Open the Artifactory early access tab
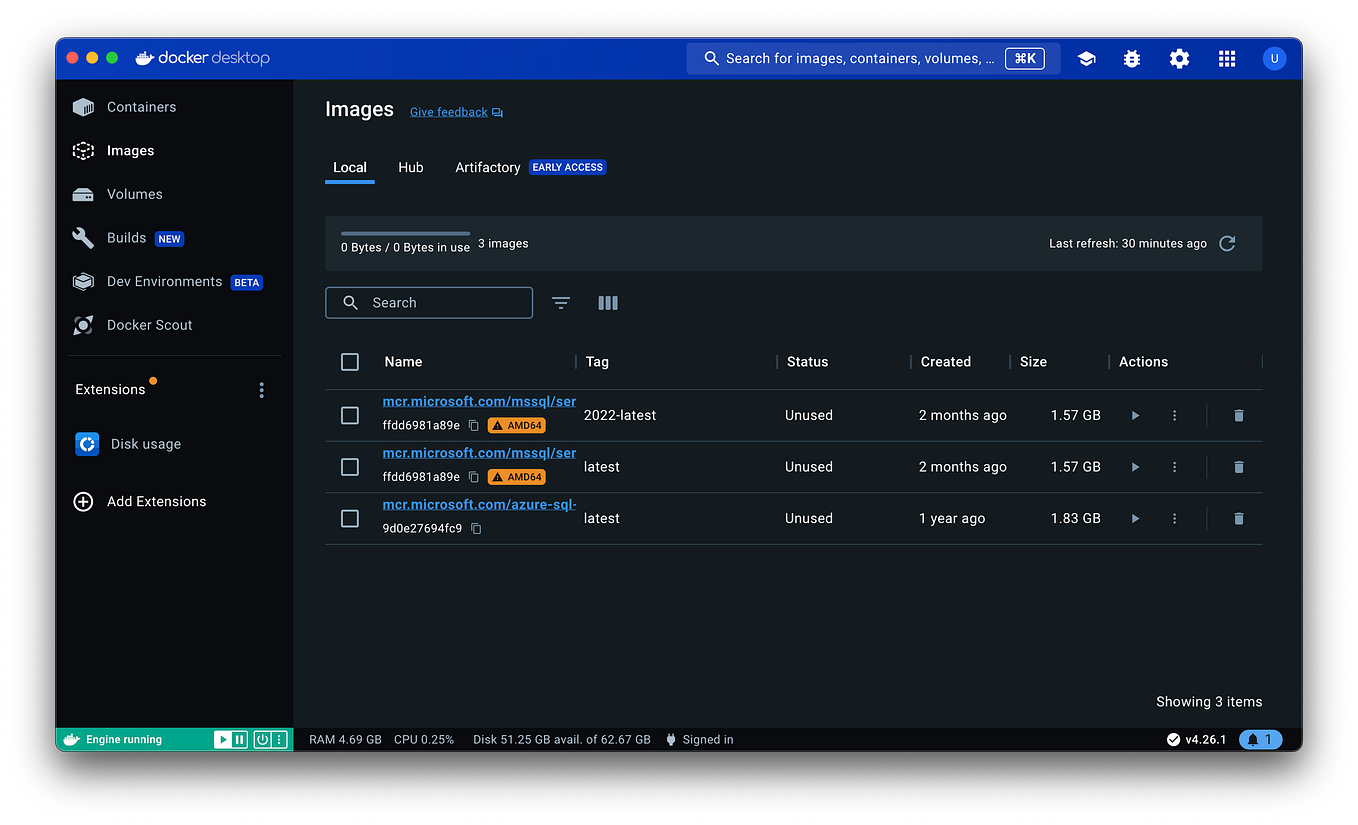Screen dimensions: 1358x825 [487, 167]
